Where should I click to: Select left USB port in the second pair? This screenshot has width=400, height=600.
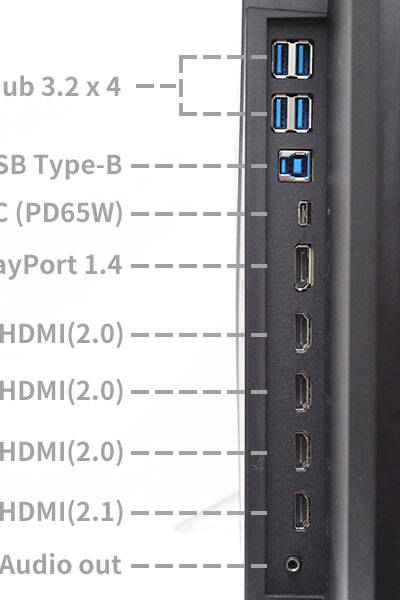[x=281, y=114]
